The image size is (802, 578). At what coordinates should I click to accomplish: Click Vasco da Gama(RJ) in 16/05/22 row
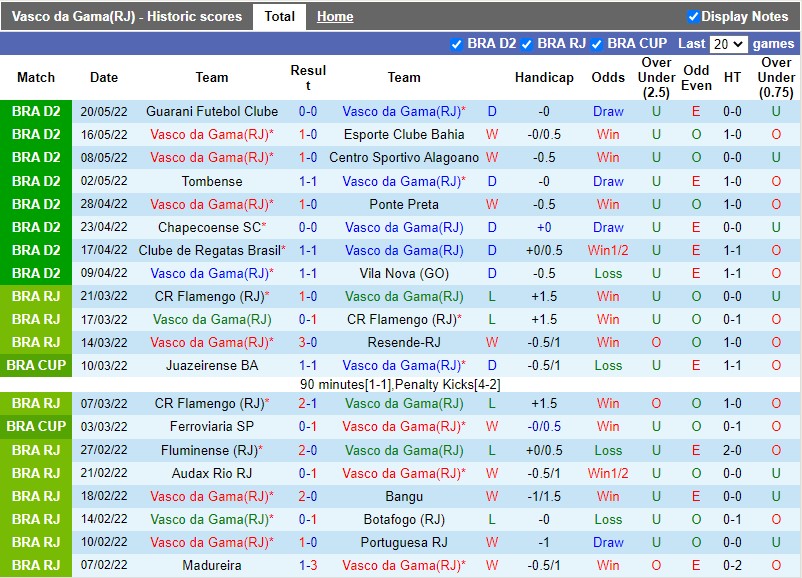click(x=212, y=134)
